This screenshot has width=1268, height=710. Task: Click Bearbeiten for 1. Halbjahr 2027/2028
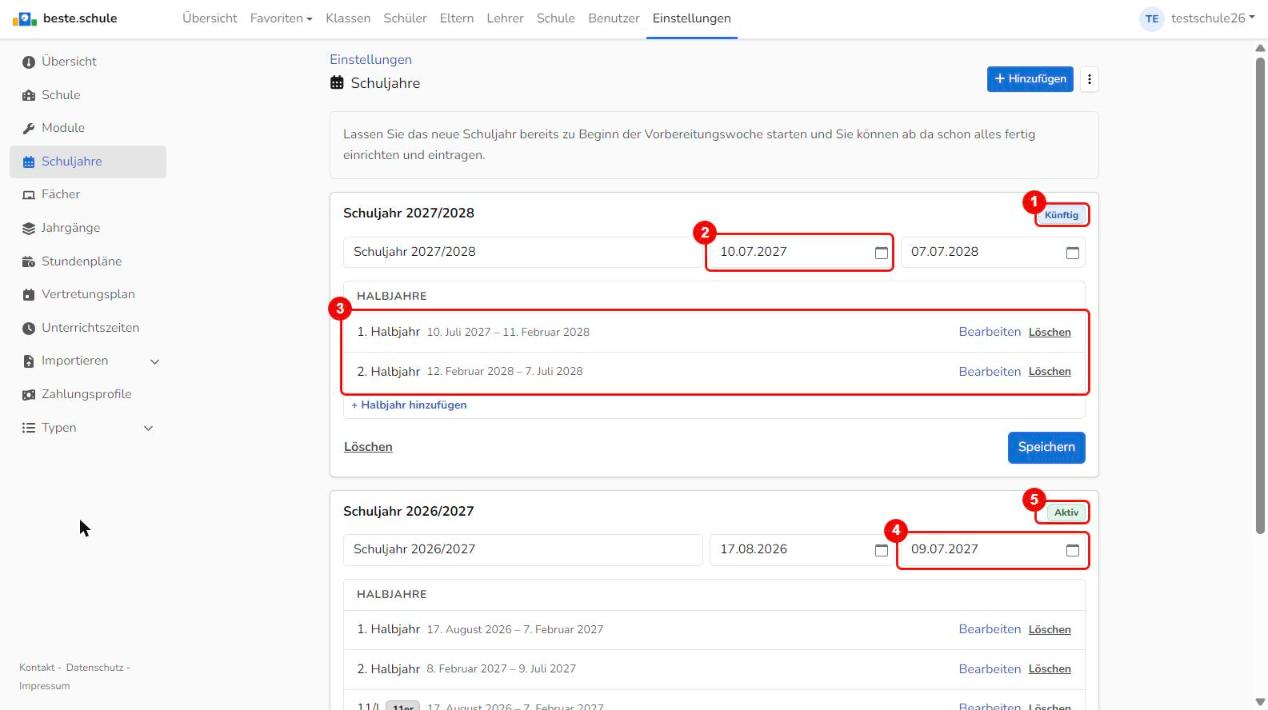pos(990,332)
